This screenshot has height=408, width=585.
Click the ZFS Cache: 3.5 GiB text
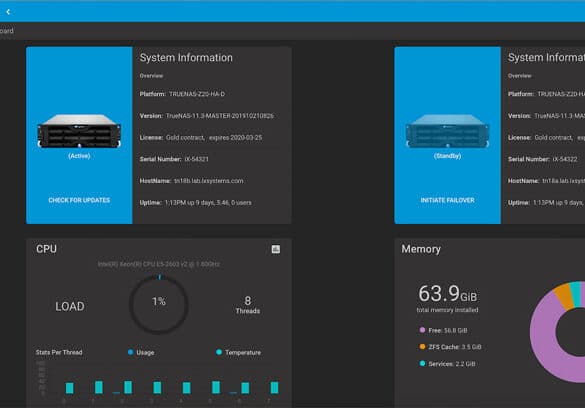coord(455,347)
